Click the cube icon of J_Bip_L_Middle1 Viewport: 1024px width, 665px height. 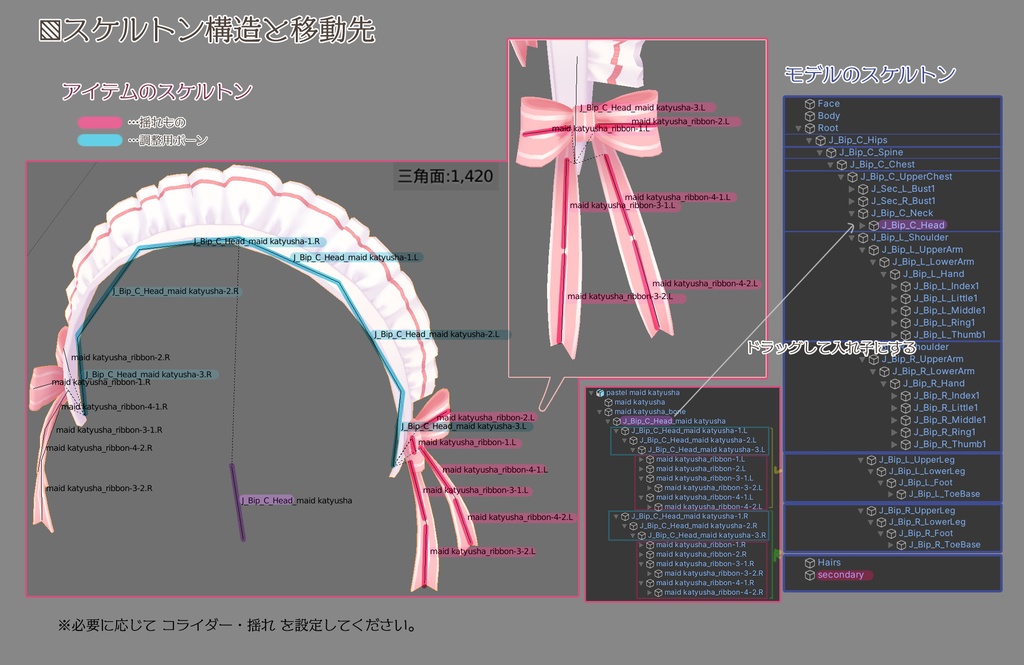tap(906, 311)
